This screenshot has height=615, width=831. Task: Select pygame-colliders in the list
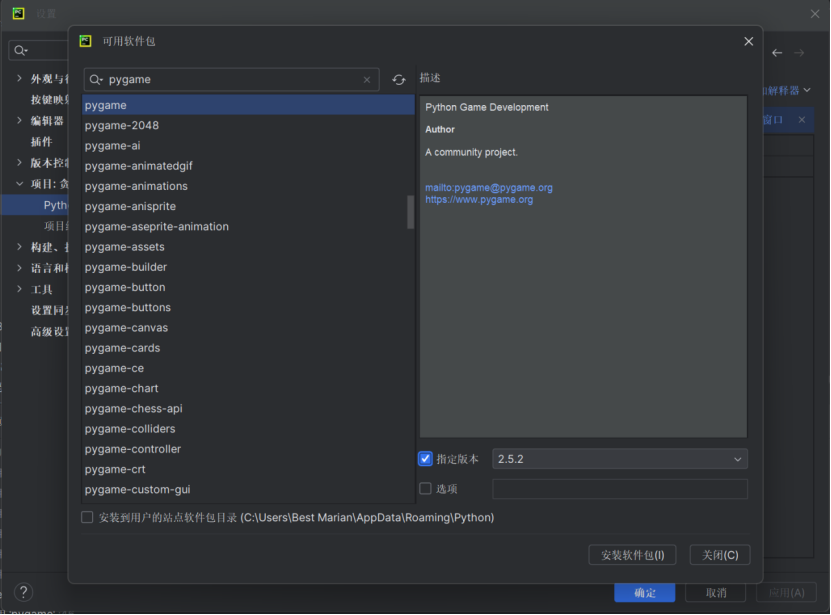[248, 429]
